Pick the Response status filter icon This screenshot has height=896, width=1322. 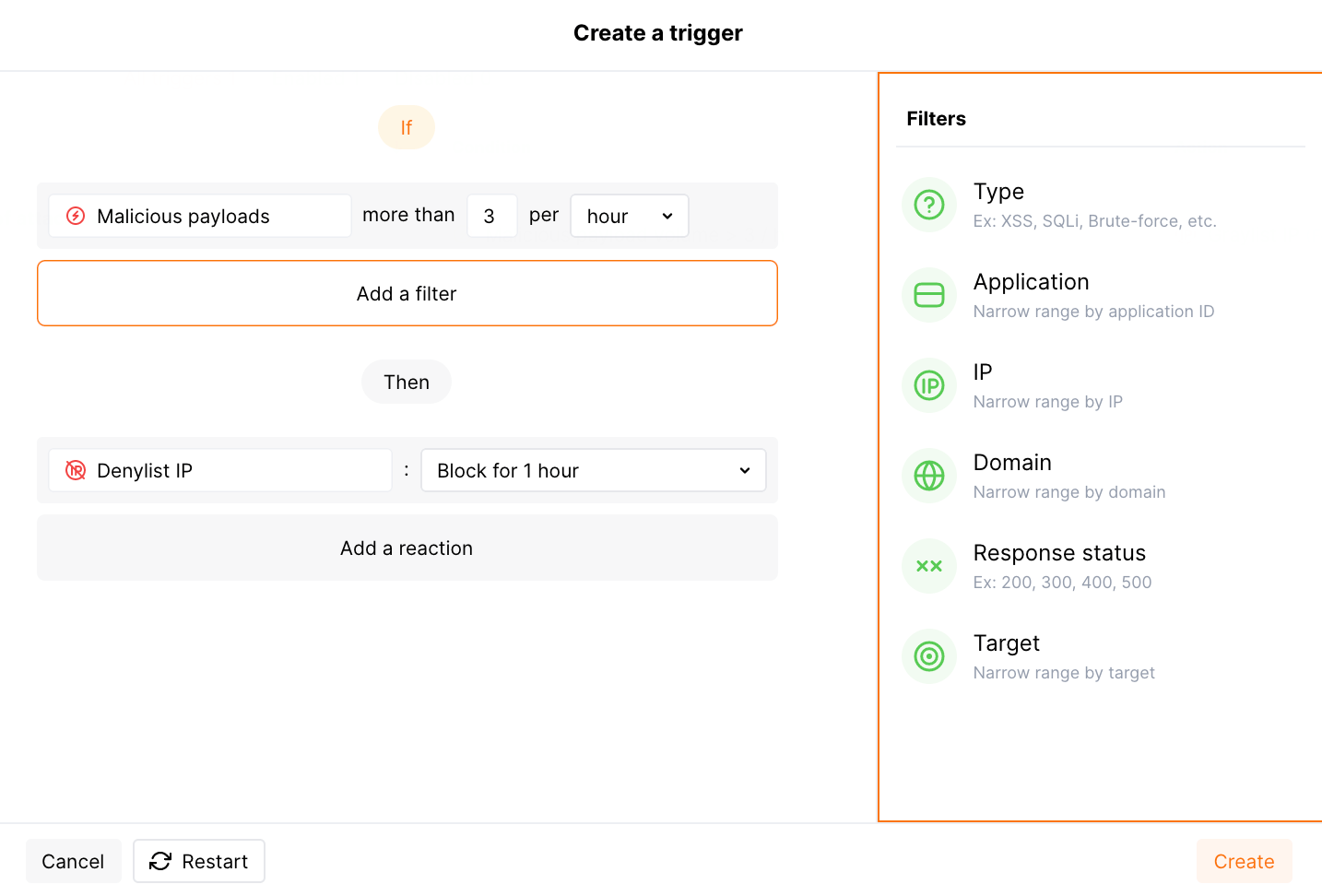coord(928,566)
